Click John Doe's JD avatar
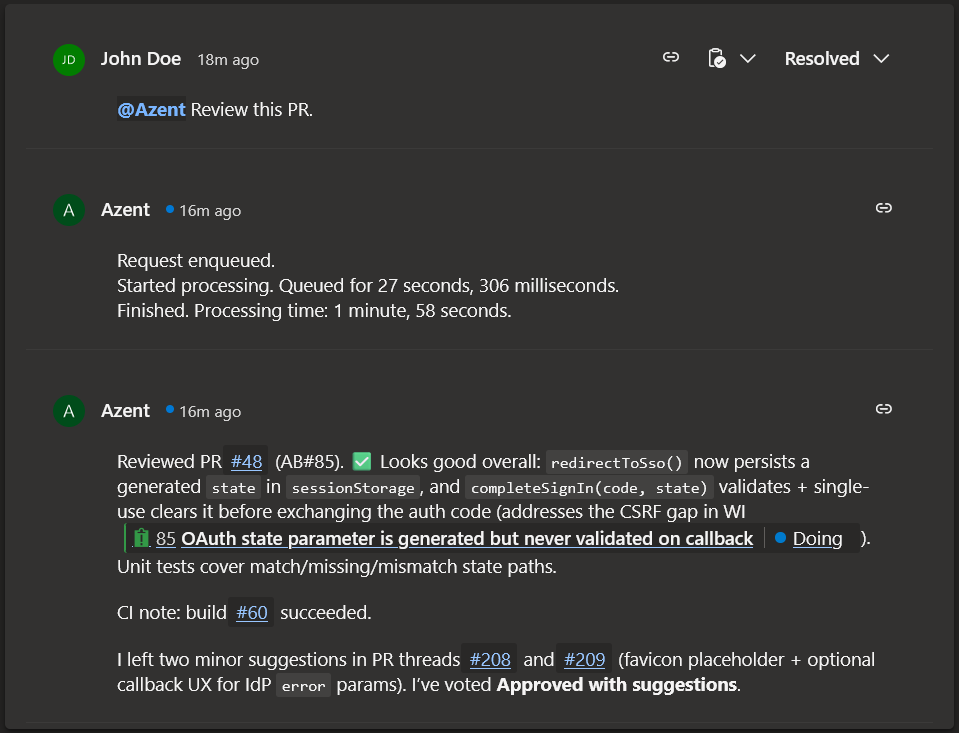This screenshot has height=733, width=959. click(68, 60)
